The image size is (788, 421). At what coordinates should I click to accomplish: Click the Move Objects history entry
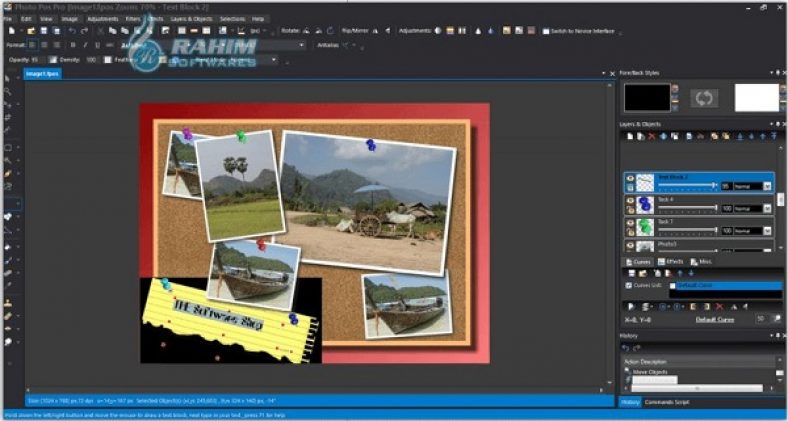point(650,372)
